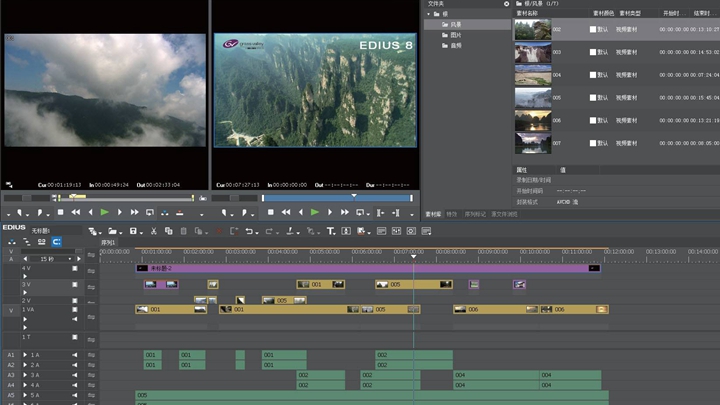This screenshot has height=405, width=720.
Task: Click the timeline playhead marker on ruler
Action: click(413, 256)
